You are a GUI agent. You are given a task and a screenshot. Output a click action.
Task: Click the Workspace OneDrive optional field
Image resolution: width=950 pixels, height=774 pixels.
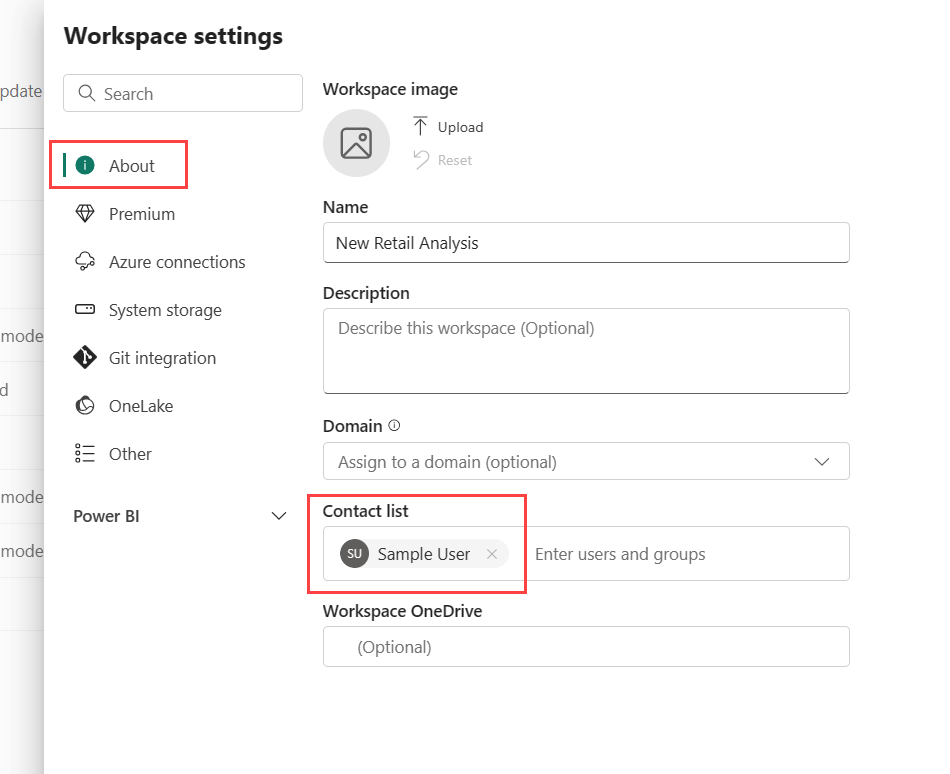[586, 646]
